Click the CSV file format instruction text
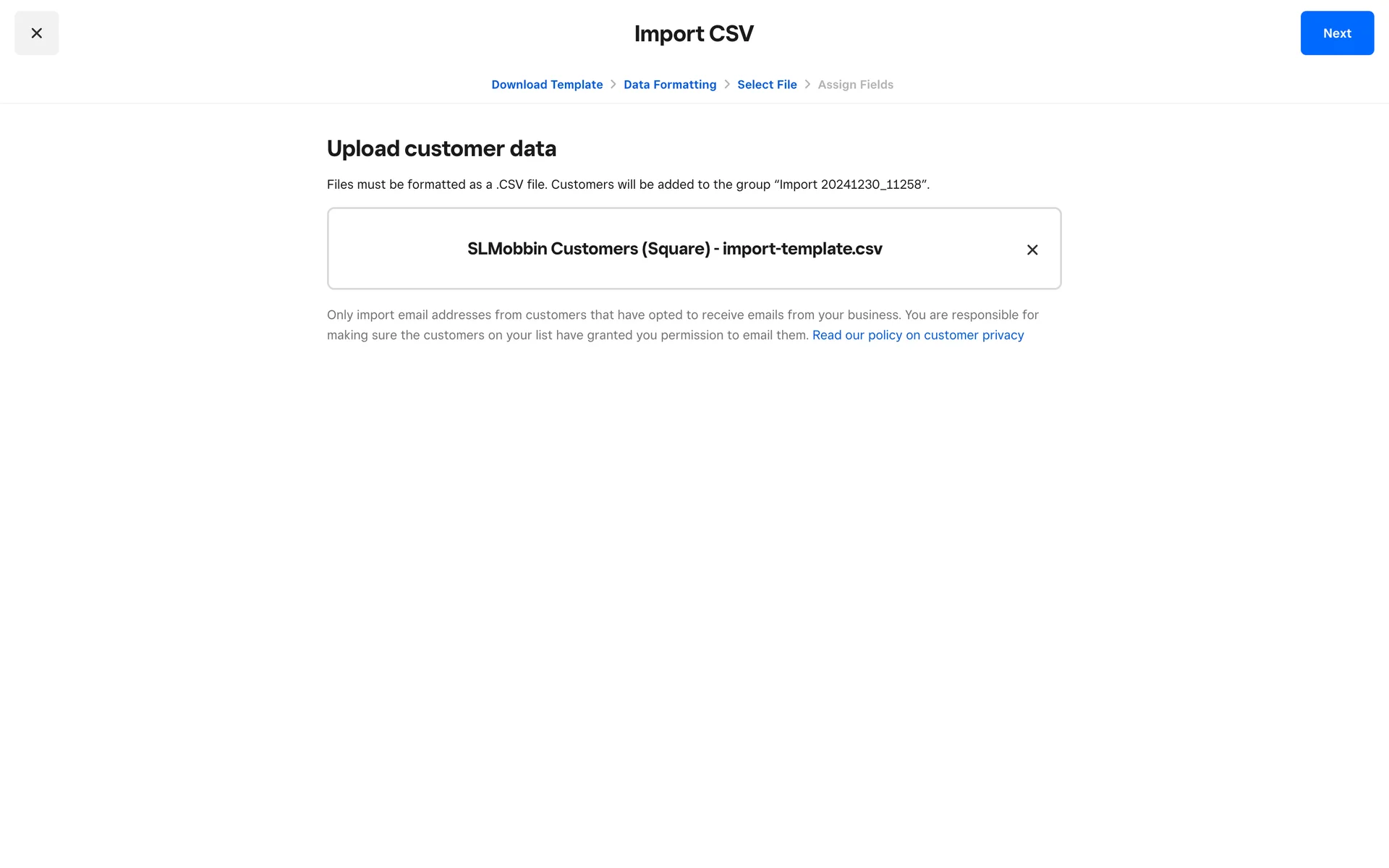1389x868 pixels. tap(628, 184)
